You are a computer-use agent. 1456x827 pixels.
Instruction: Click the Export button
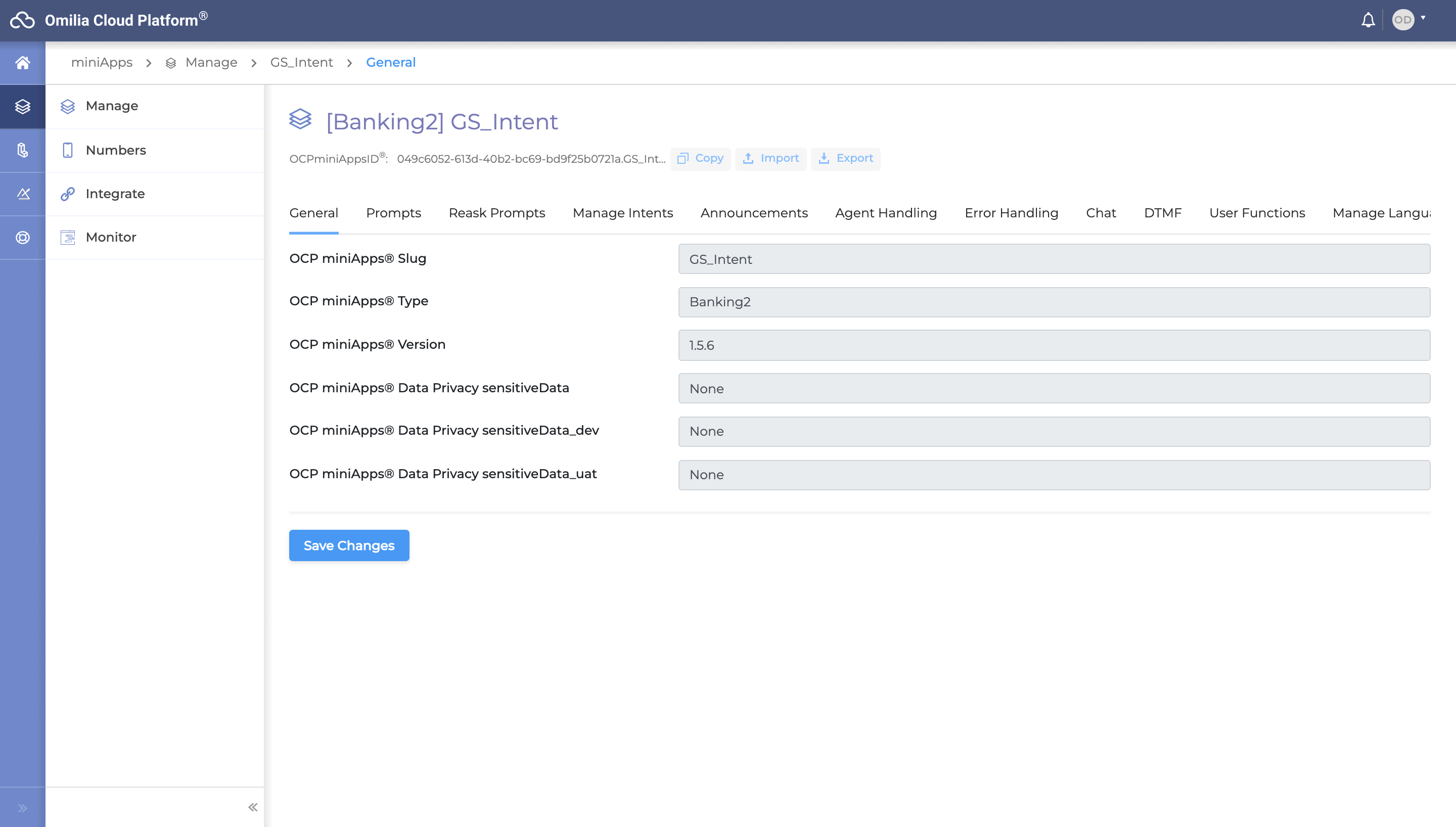pos(846,158)
